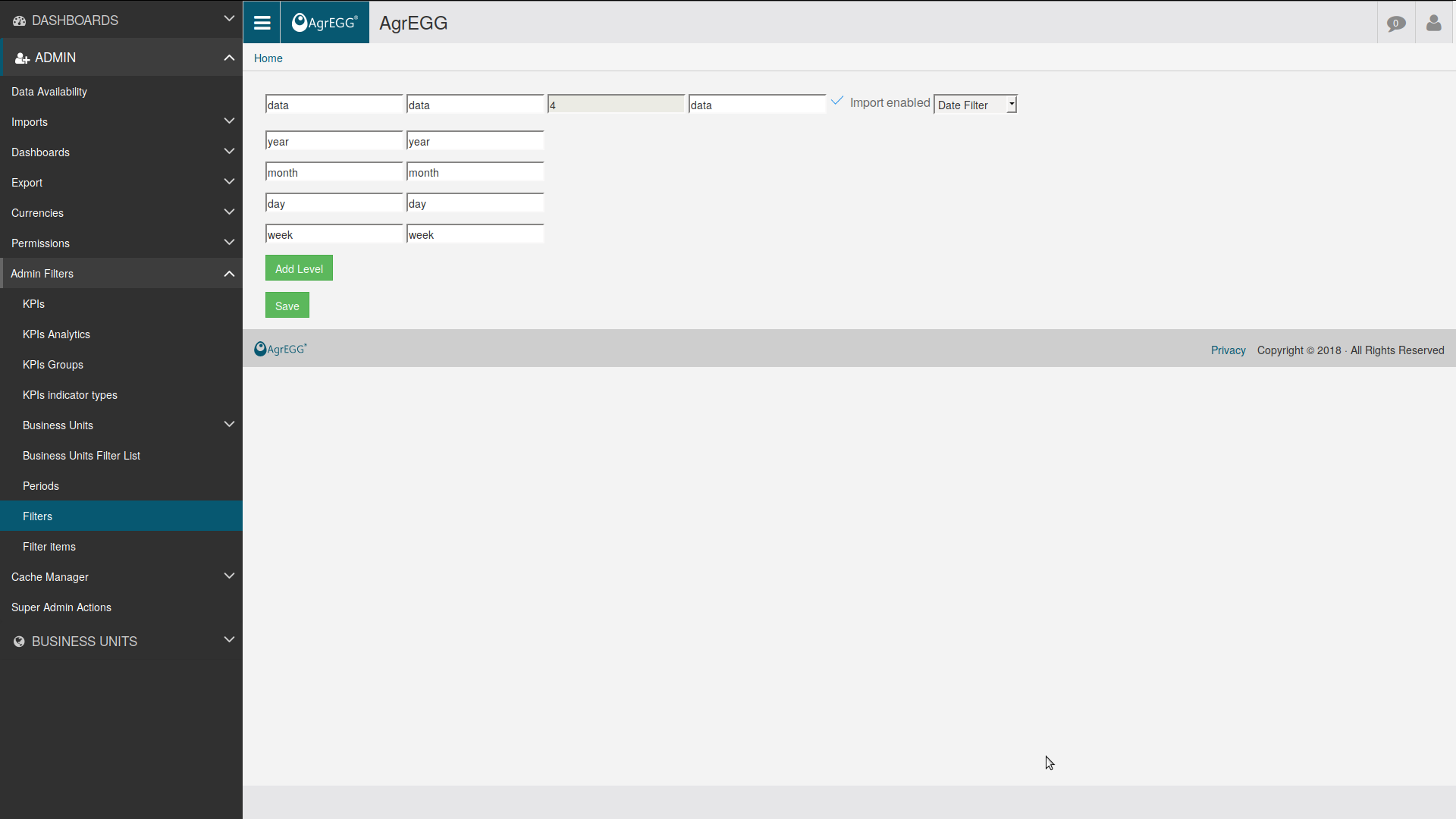This screenshot has width=1456, height=819.
Task: Open the KPIs menu item
Action: pyautogui.click(x=121, y=304)
